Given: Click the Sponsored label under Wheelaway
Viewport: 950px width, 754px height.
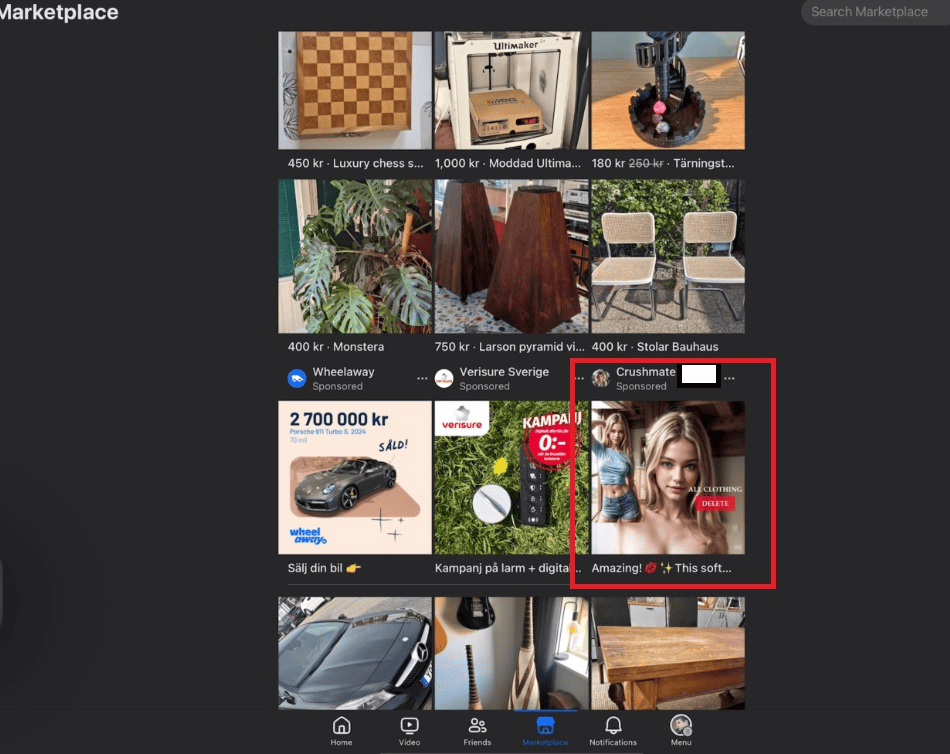Looking at the screenshot, I should coord(337,386).
